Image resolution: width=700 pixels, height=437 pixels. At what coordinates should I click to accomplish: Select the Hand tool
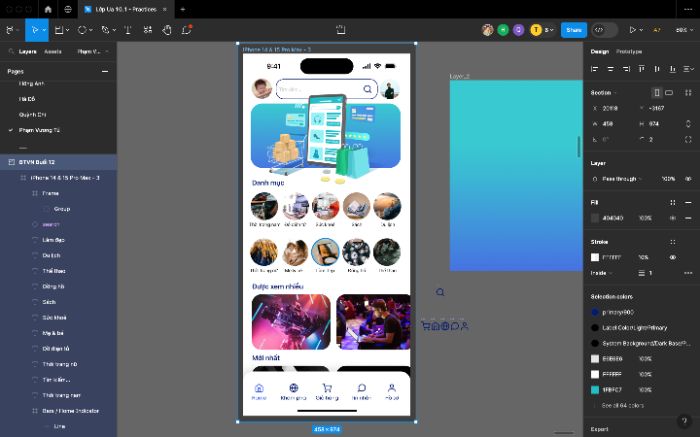167,30
